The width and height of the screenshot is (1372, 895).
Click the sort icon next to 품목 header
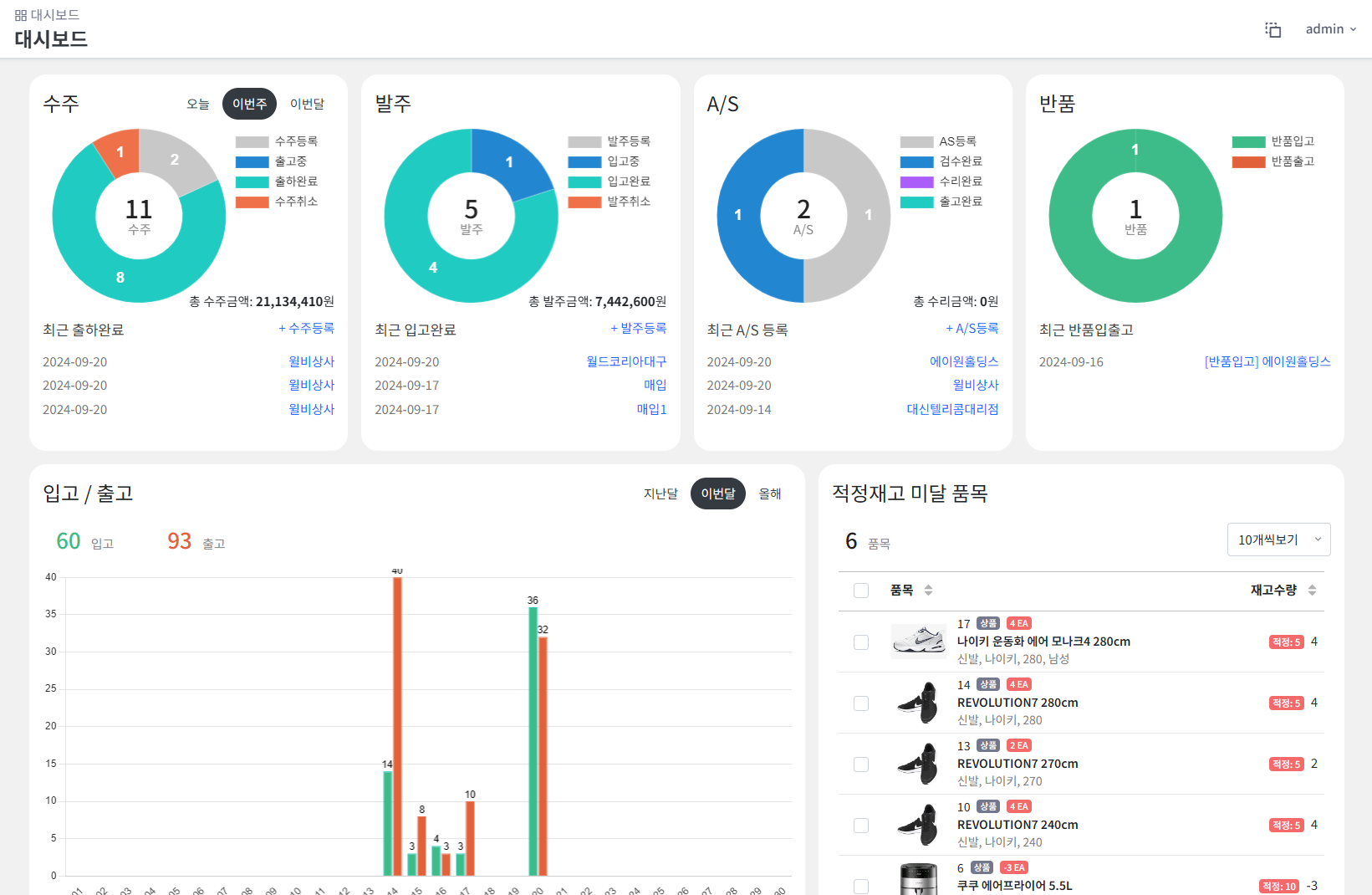pyautogui.click(x=926, y=591)
